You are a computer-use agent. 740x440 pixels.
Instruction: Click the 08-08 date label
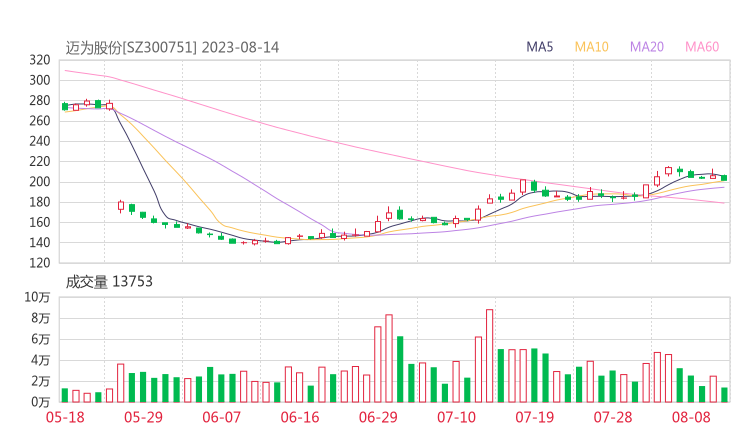click(x=691, y=417)
